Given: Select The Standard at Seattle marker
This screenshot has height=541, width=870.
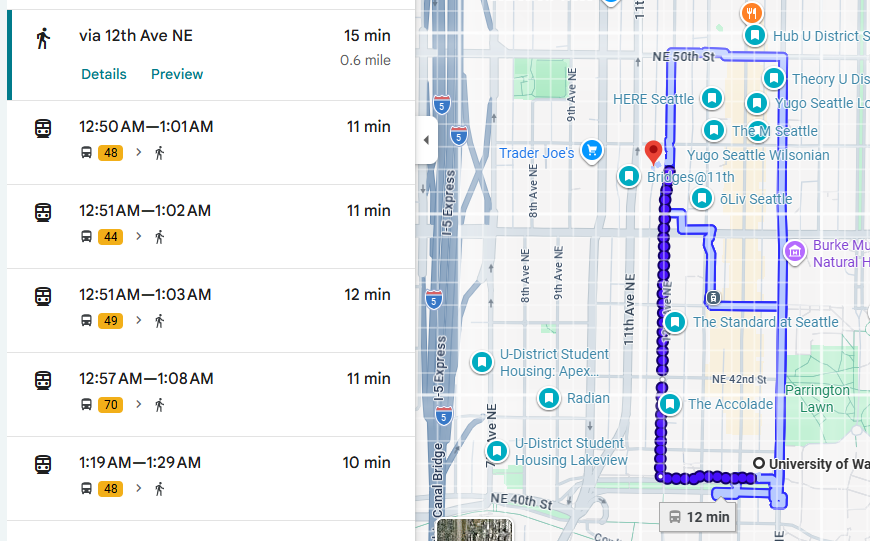Looking at the screenshot, I should point(675,322).
